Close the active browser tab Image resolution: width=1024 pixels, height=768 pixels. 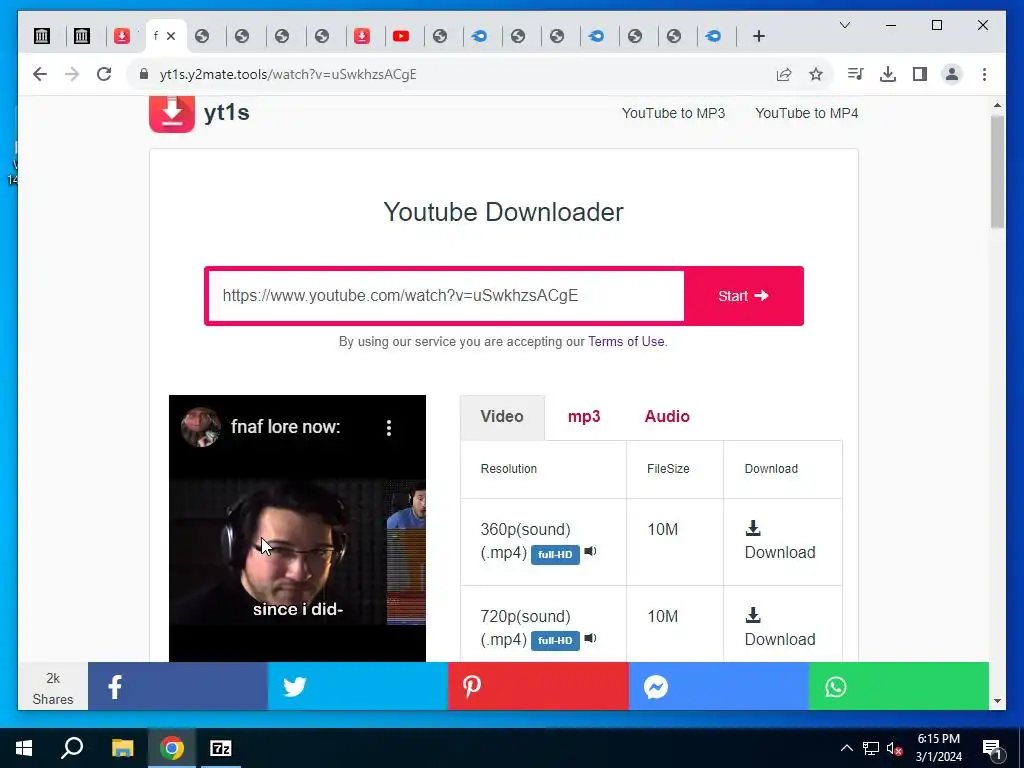coord(171,36)
